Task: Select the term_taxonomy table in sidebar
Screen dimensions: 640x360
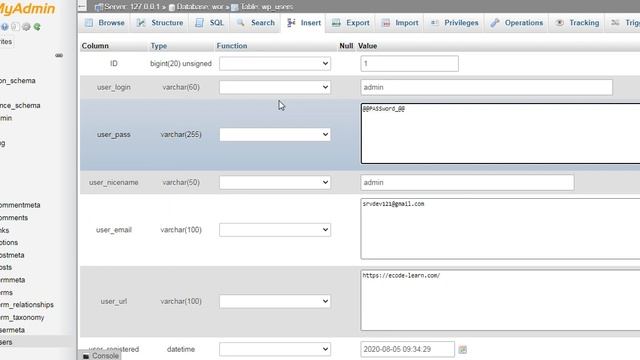Action: pos(22,318)
